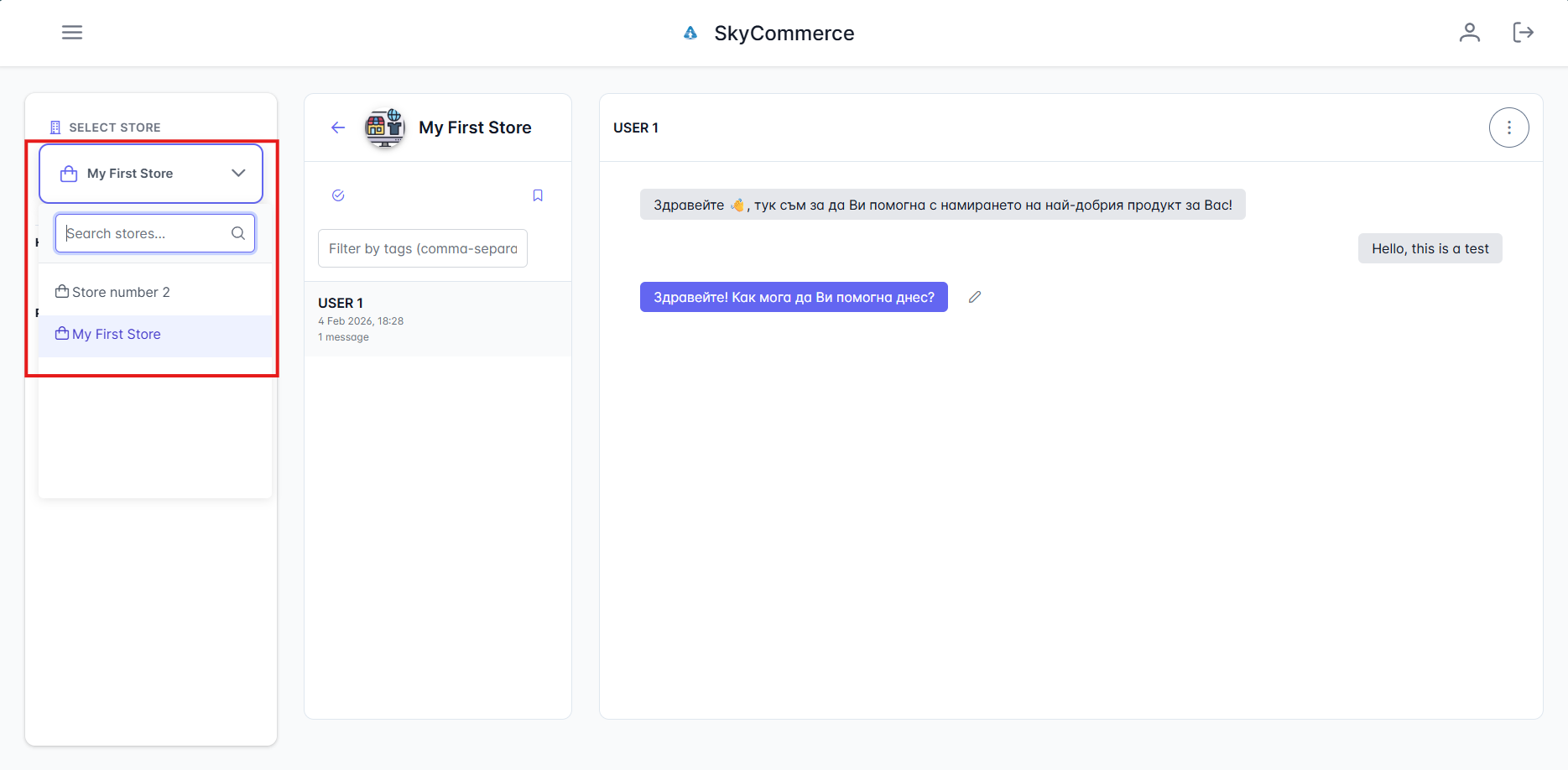Open the user profile icon
This screenshot has height=770, width=1568.
(1469, 33)
